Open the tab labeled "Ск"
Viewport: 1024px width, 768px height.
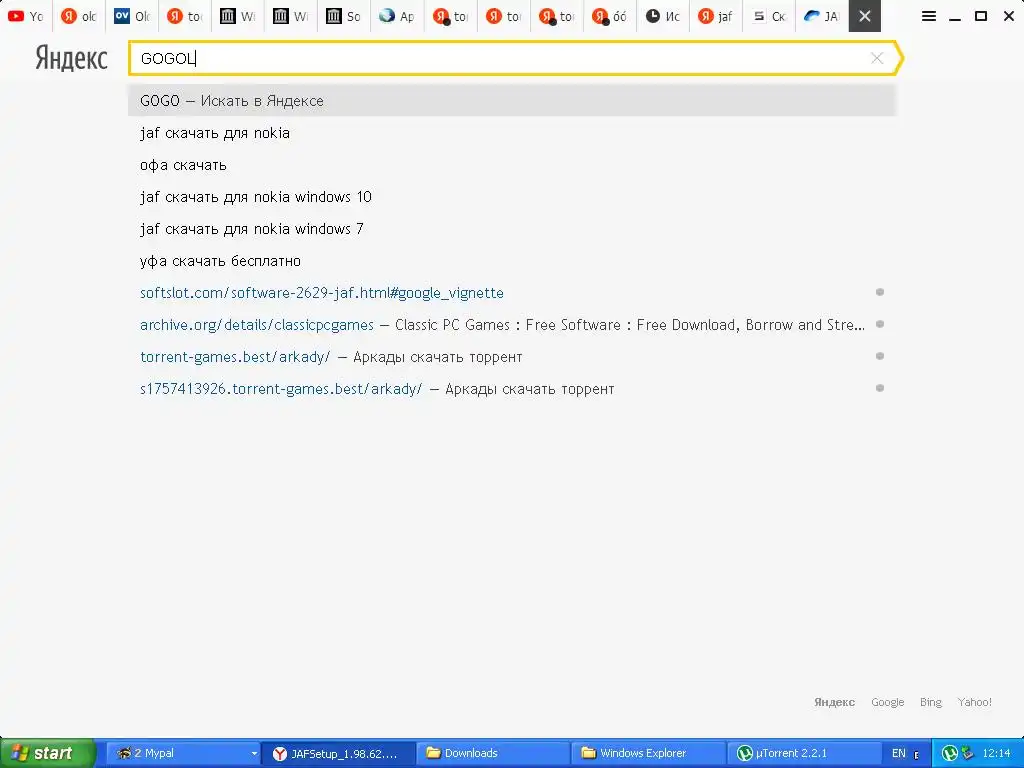(x=768, y=16)
